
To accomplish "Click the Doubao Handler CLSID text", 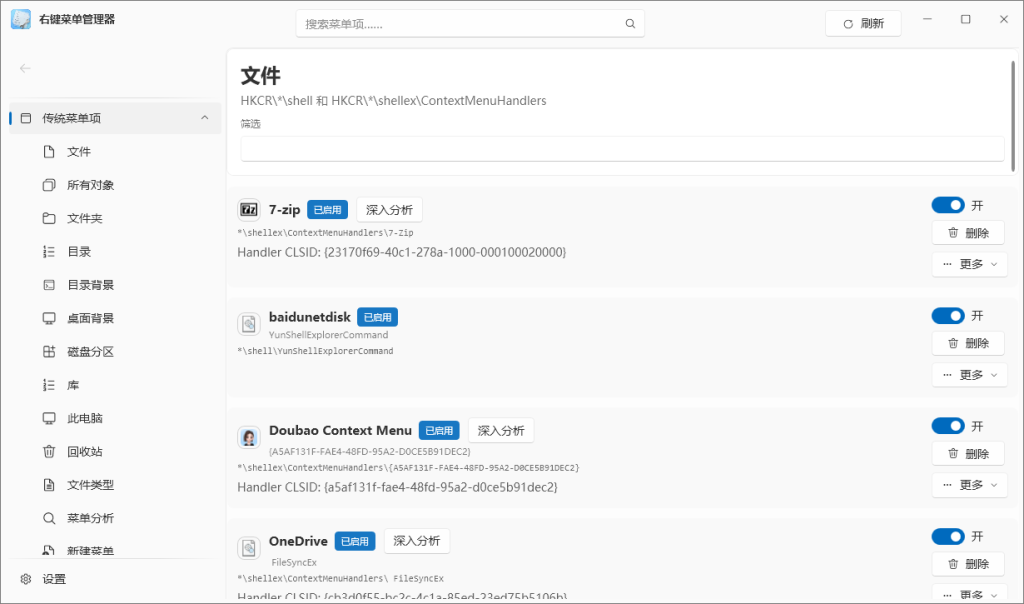I will (x=397, y=487).
